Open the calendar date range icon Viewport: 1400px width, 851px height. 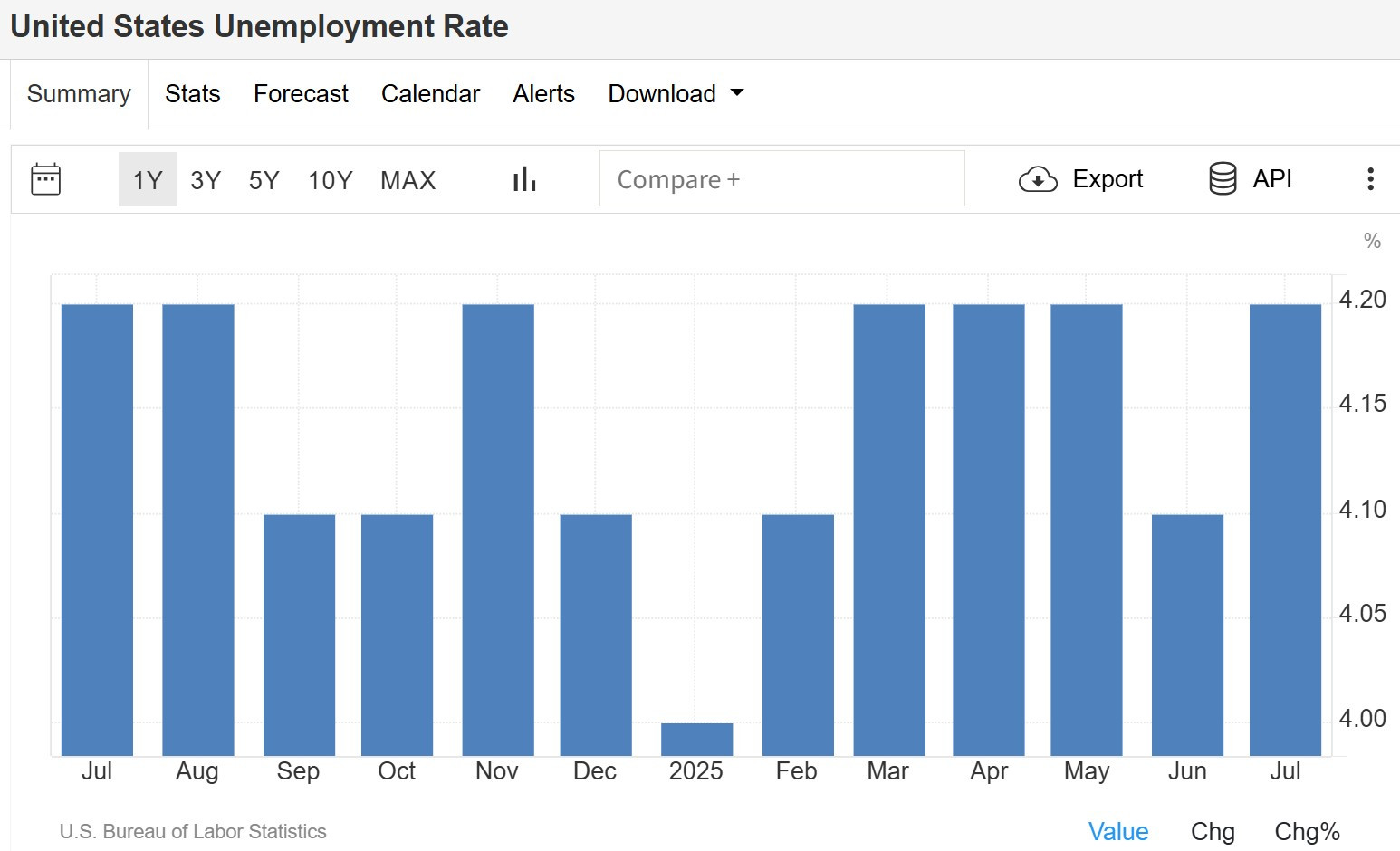[45, 179]
